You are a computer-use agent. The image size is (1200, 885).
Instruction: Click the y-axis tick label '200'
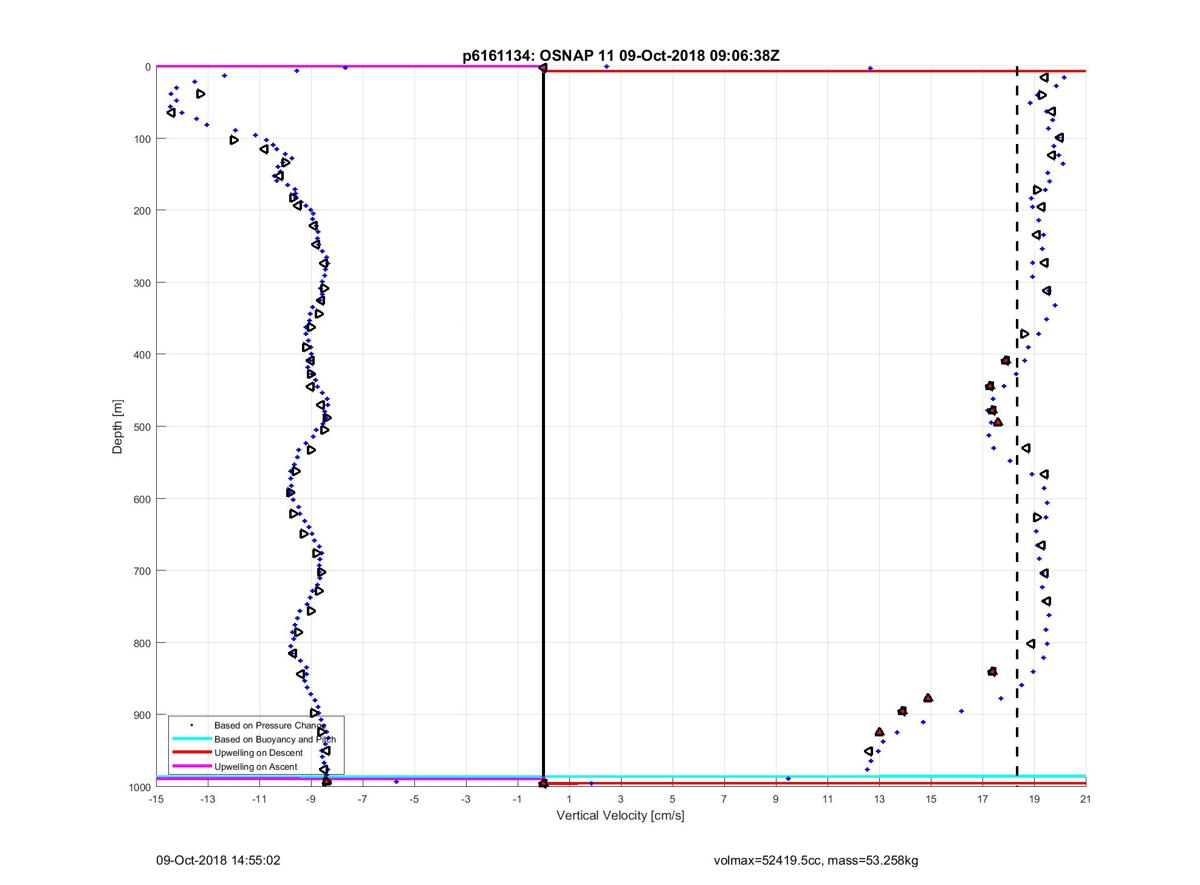[141, 211]
